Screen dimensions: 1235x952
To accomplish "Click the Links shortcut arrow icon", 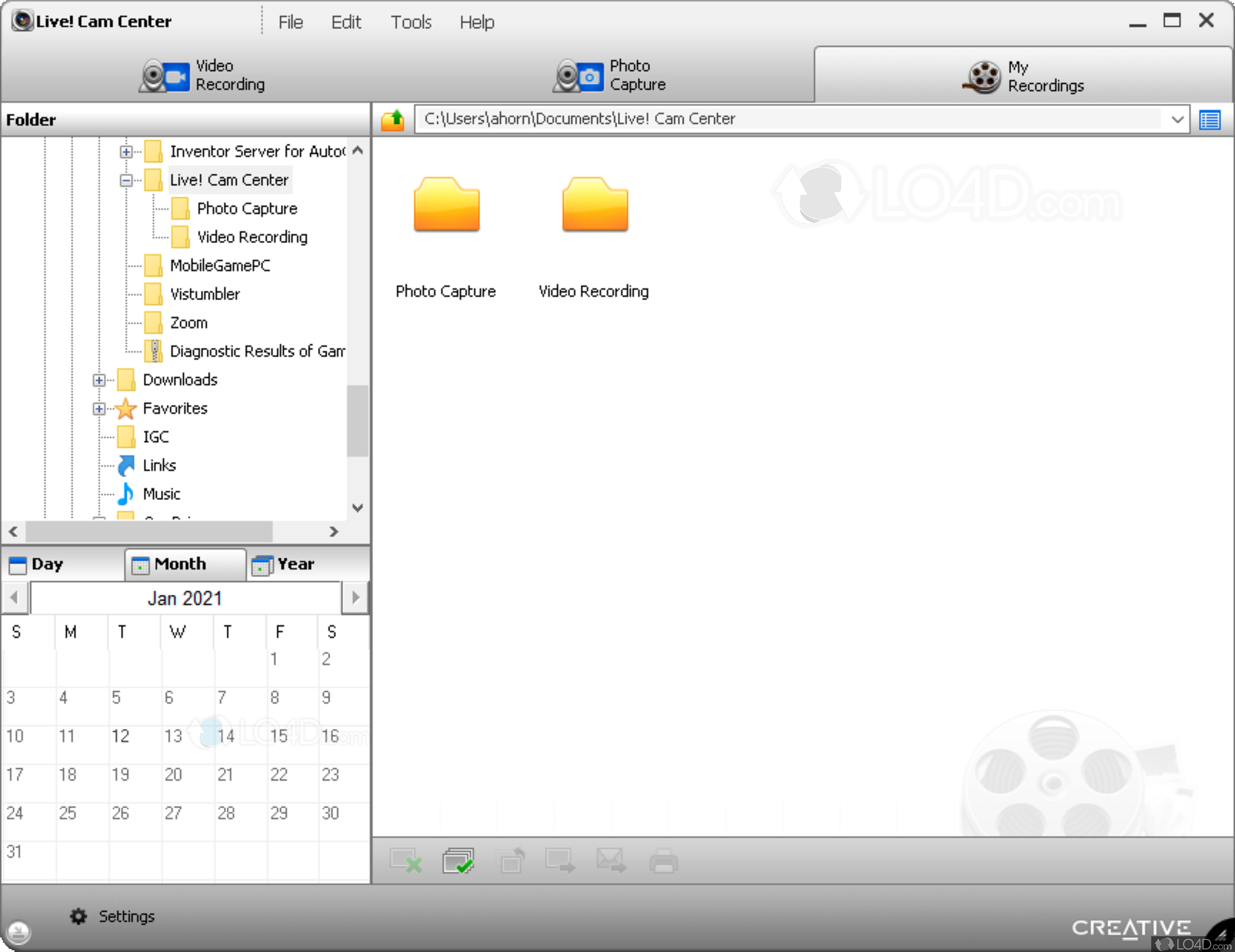I will point(126,466).
